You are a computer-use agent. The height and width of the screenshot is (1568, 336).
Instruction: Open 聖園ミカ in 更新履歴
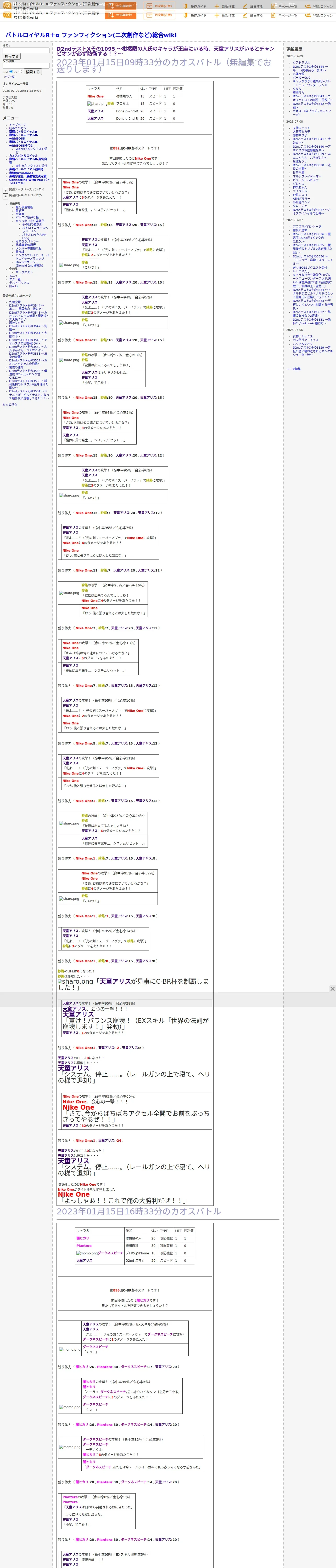click(298, 93)
